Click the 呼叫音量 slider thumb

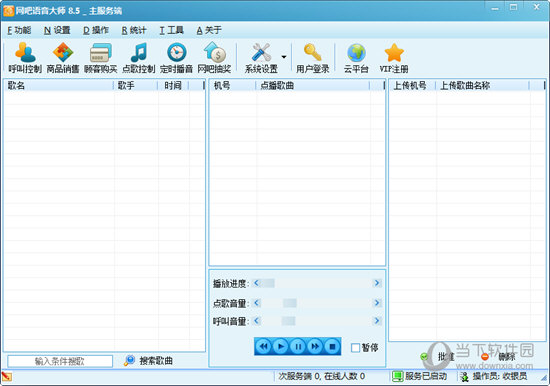(288, 321)
